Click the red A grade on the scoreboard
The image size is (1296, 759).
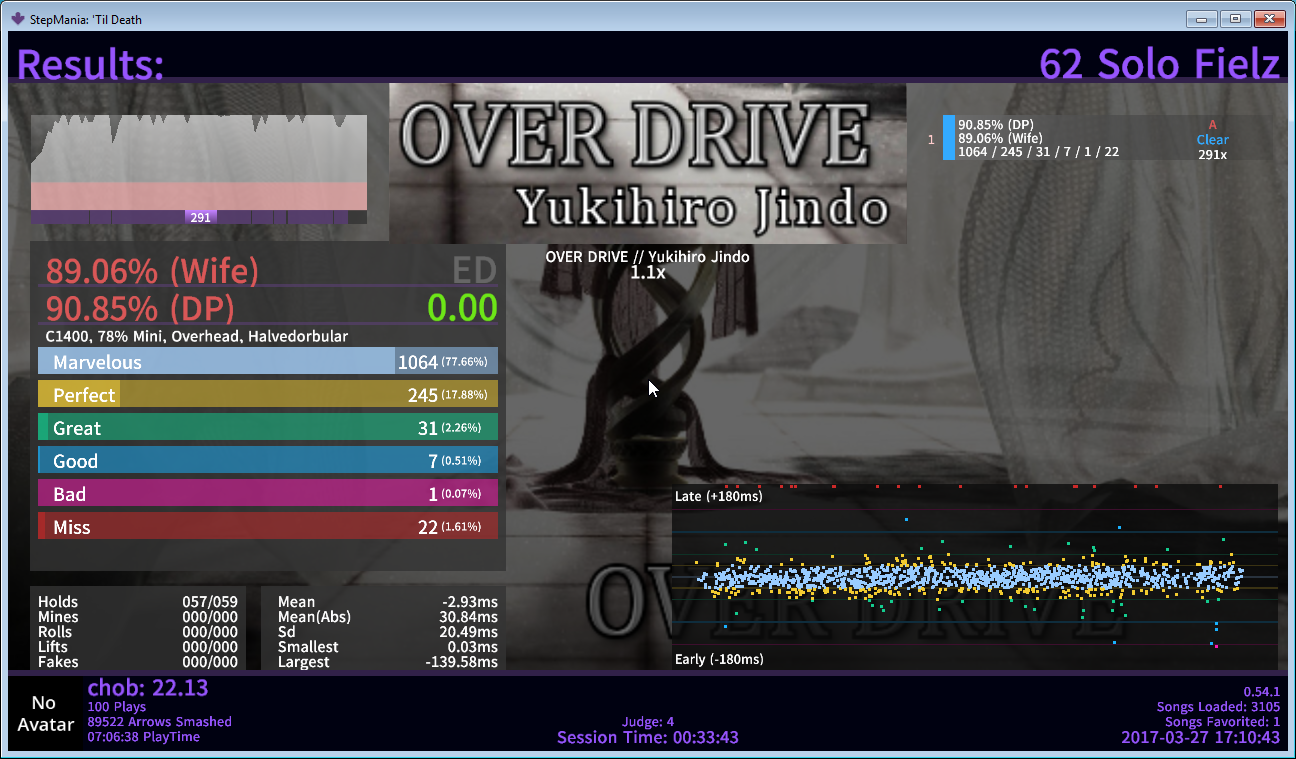tap(1212, 125)
